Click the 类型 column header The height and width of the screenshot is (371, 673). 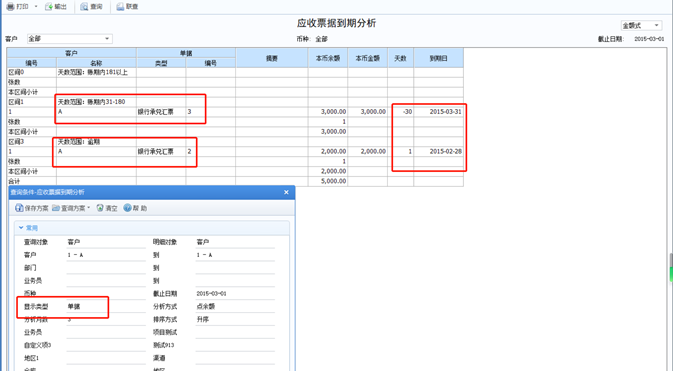161,63
